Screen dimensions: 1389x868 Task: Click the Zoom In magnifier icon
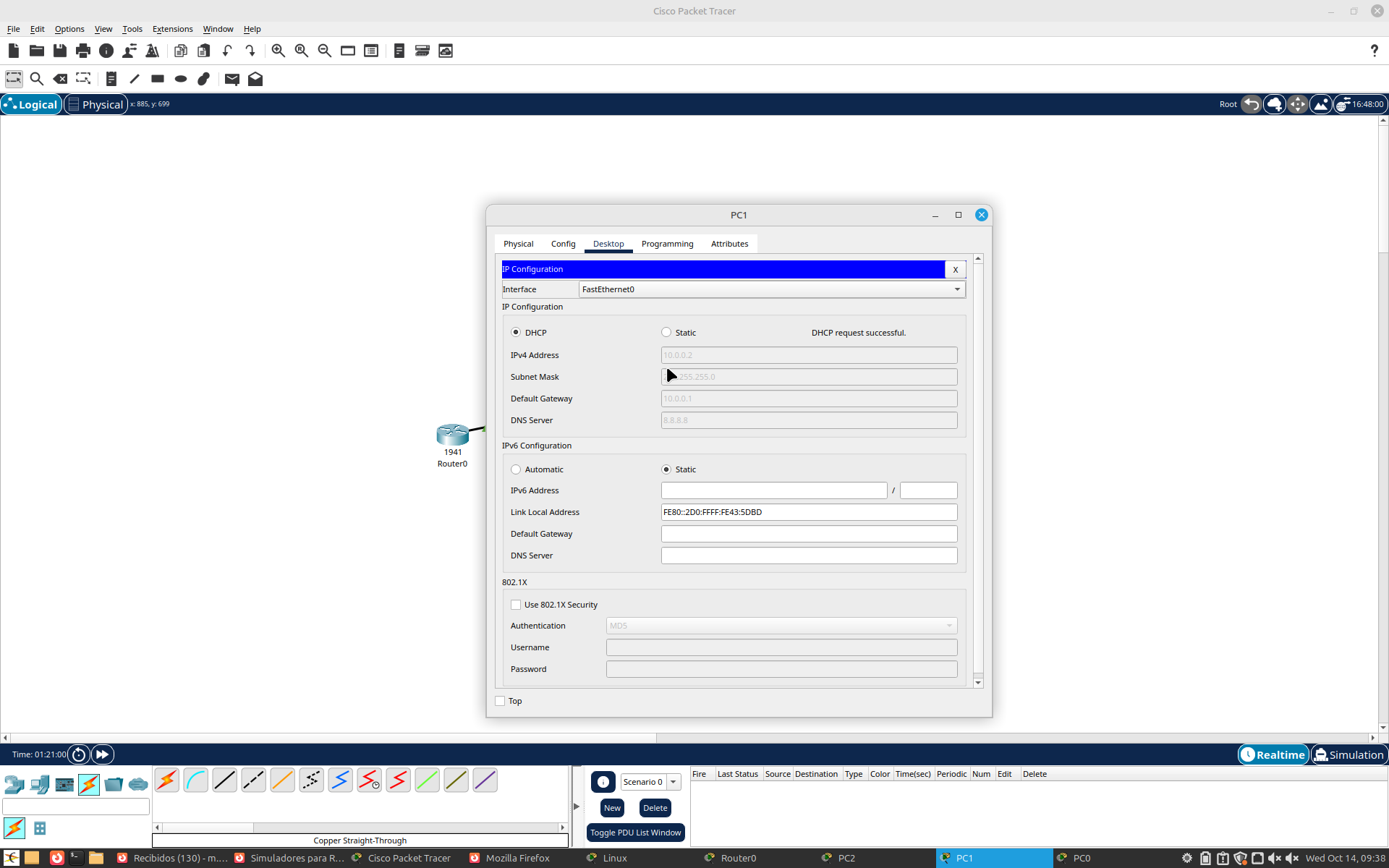click(x=279, y=51)
